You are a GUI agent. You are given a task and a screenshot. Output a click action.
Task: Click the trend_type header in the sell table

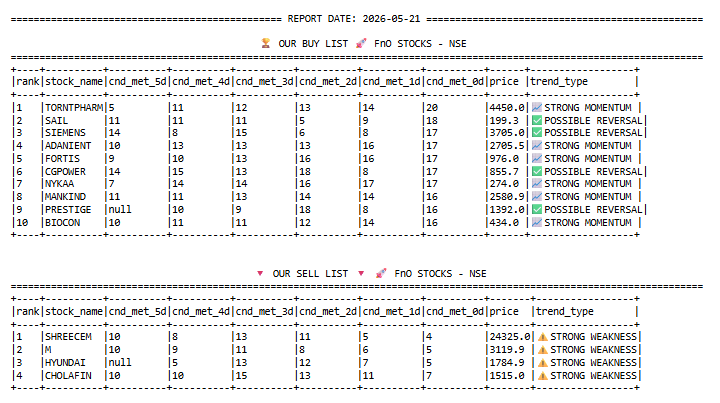pyautogui.click(x=565, y=312)
